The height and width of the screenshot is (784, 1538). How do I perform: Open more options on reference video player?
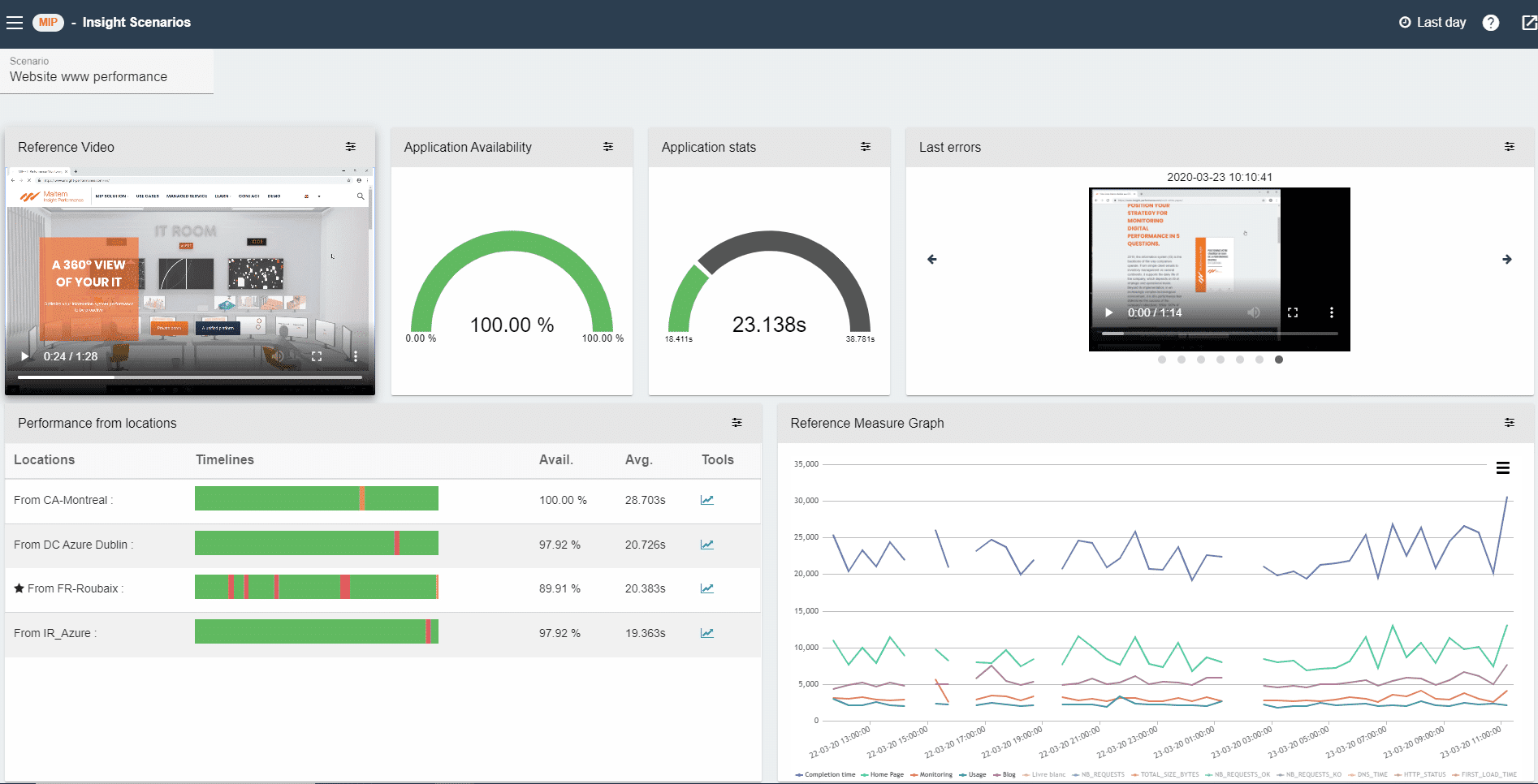356,356
